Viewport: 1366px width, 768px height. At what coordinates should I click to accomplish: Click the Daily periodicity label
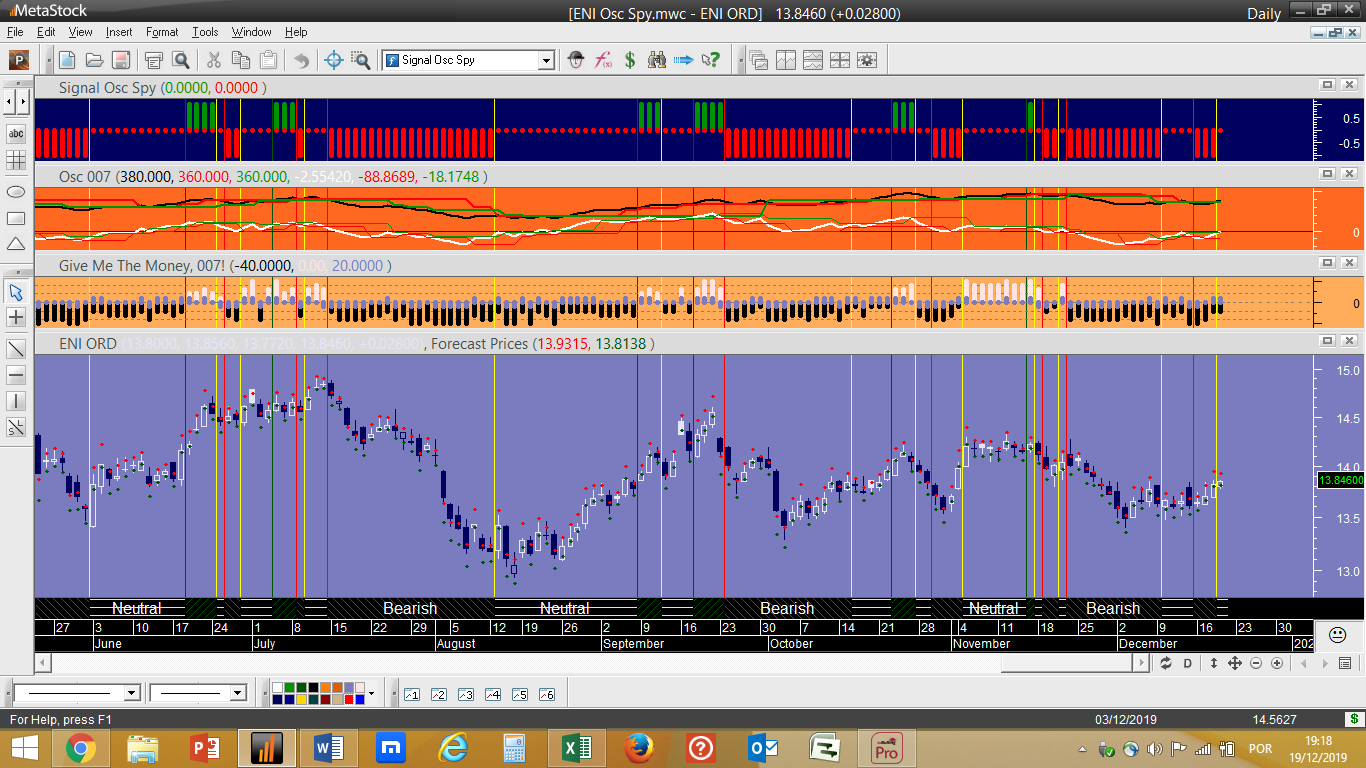[x=1264, y=13]
